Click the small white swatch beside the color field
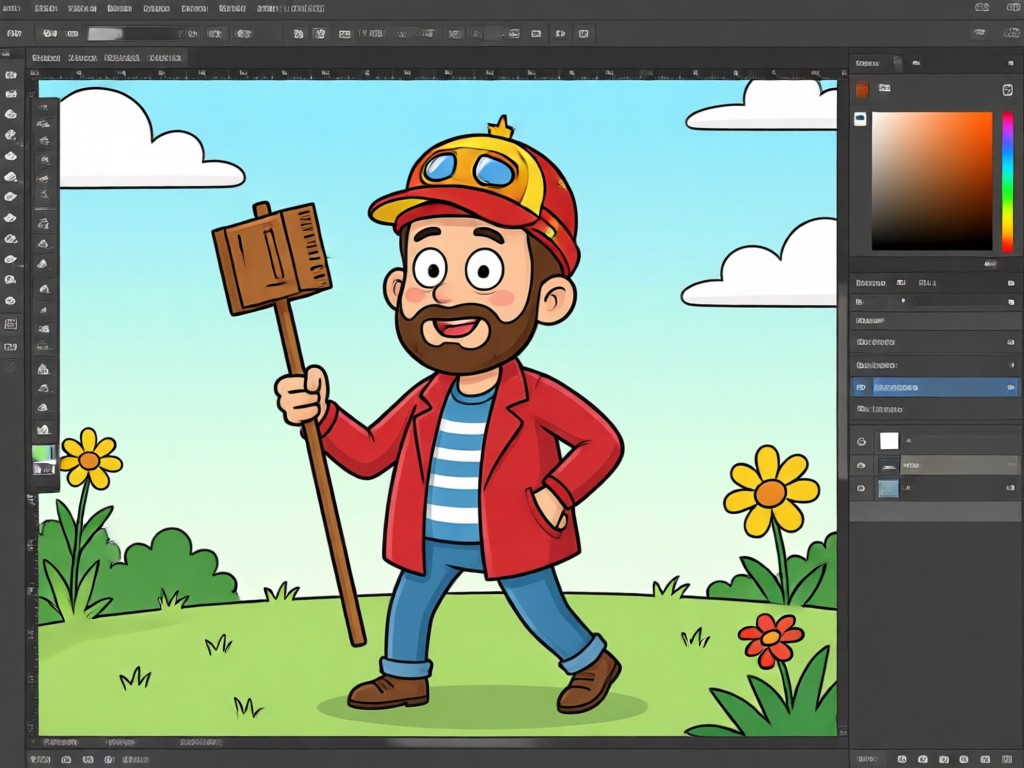This screenshot has height=768, width=1024. (861, 119)
